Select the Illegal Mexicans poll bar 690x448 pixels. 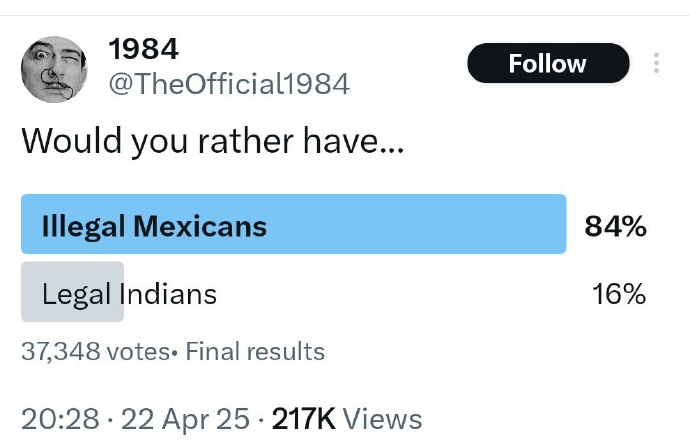(x=294, y=224)
